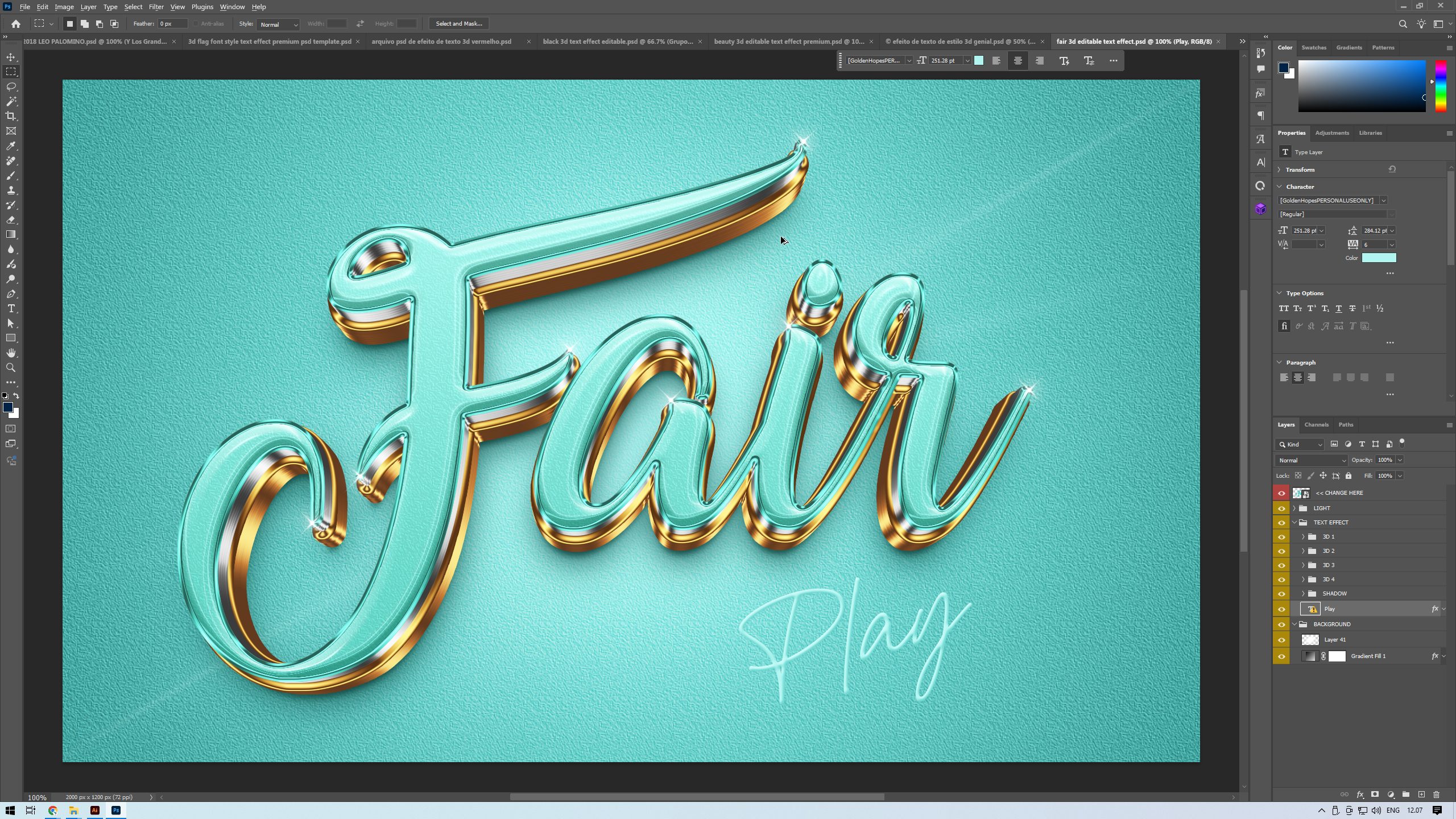This screenshot has height=819, width=1456.
Task: Switch to the Channels tab
Action: click(x=1316, y=425)
